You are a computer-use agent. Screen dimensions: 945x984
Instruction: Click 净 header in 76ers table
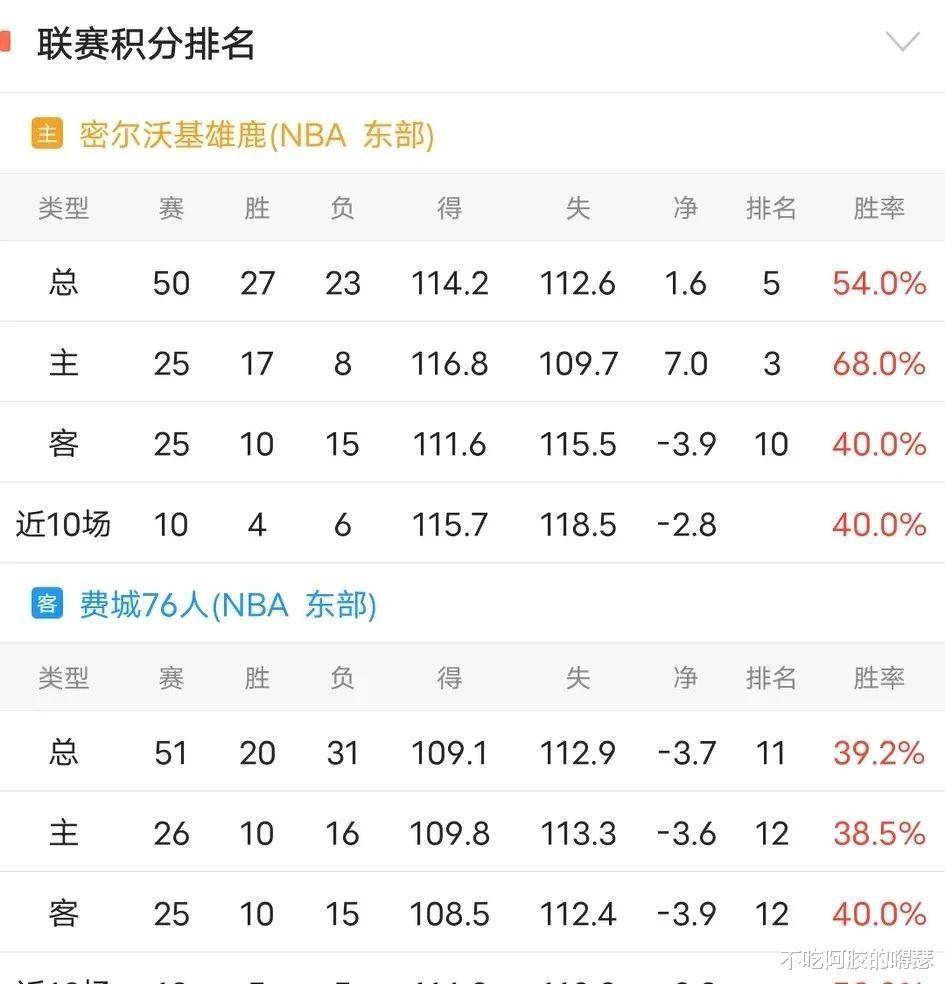(685, 678)
